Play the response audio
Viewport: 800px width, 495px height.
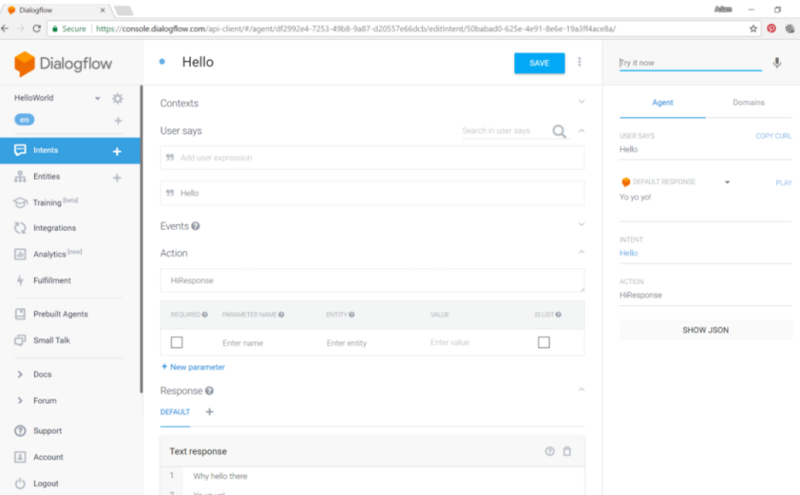point(784,183)
